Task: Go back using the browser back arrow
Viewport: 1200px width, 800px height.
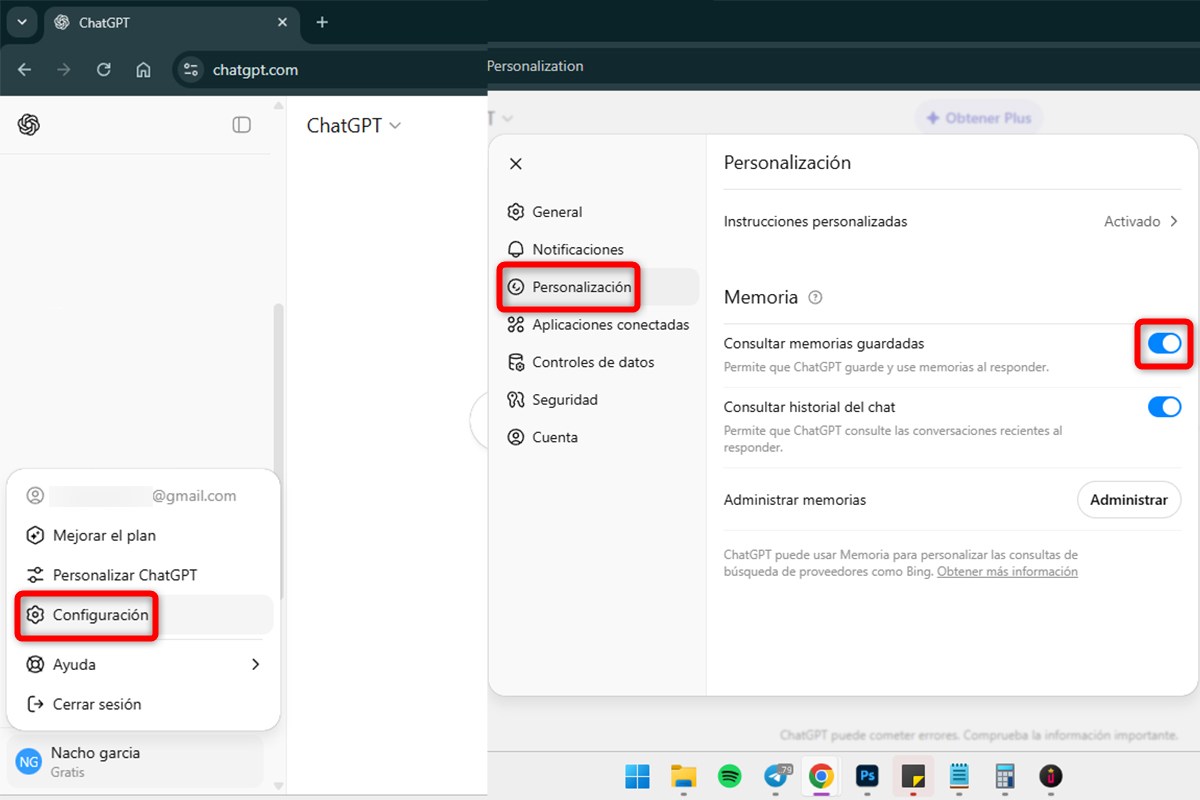Action: coord(25,70)
